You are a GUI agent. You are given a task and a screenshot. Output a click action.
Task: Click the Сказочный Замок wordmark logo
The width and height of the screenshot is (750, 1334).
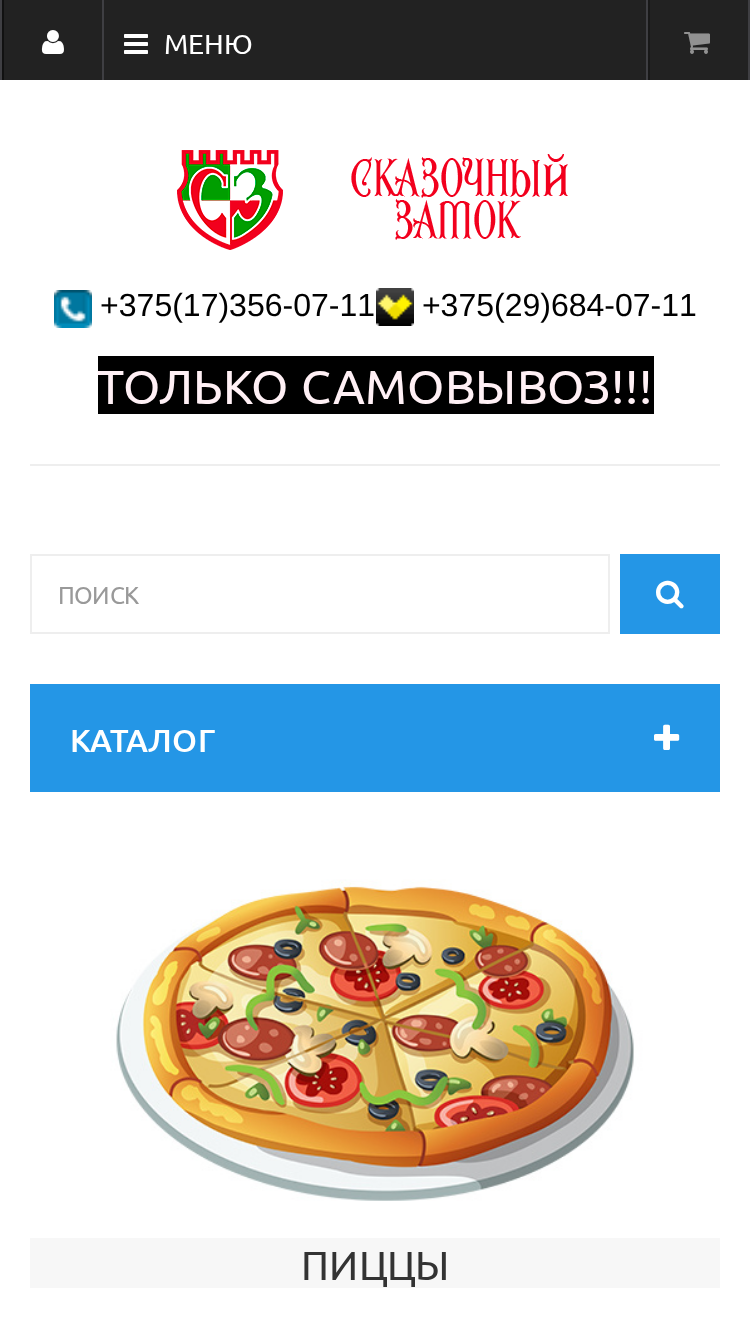(459, 198)
